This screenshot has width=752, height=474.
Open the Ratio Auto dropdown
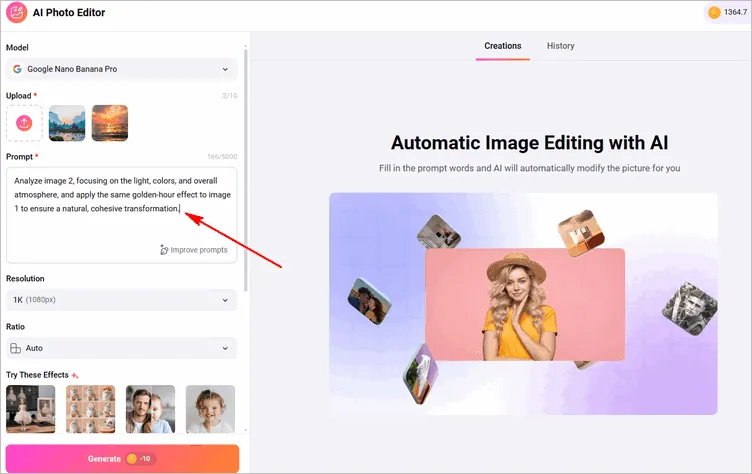point(122,348)
